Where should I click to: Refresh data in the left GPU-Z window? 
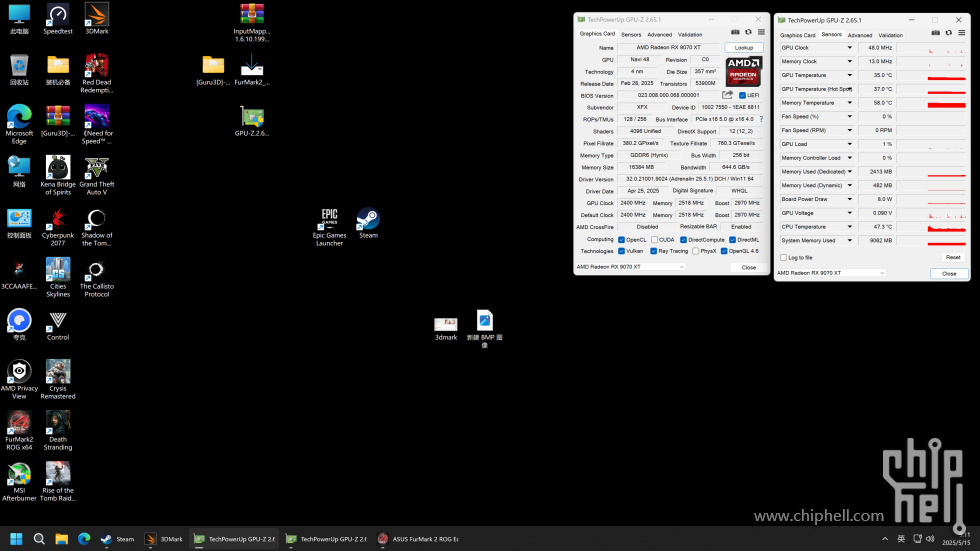point(748,32)
